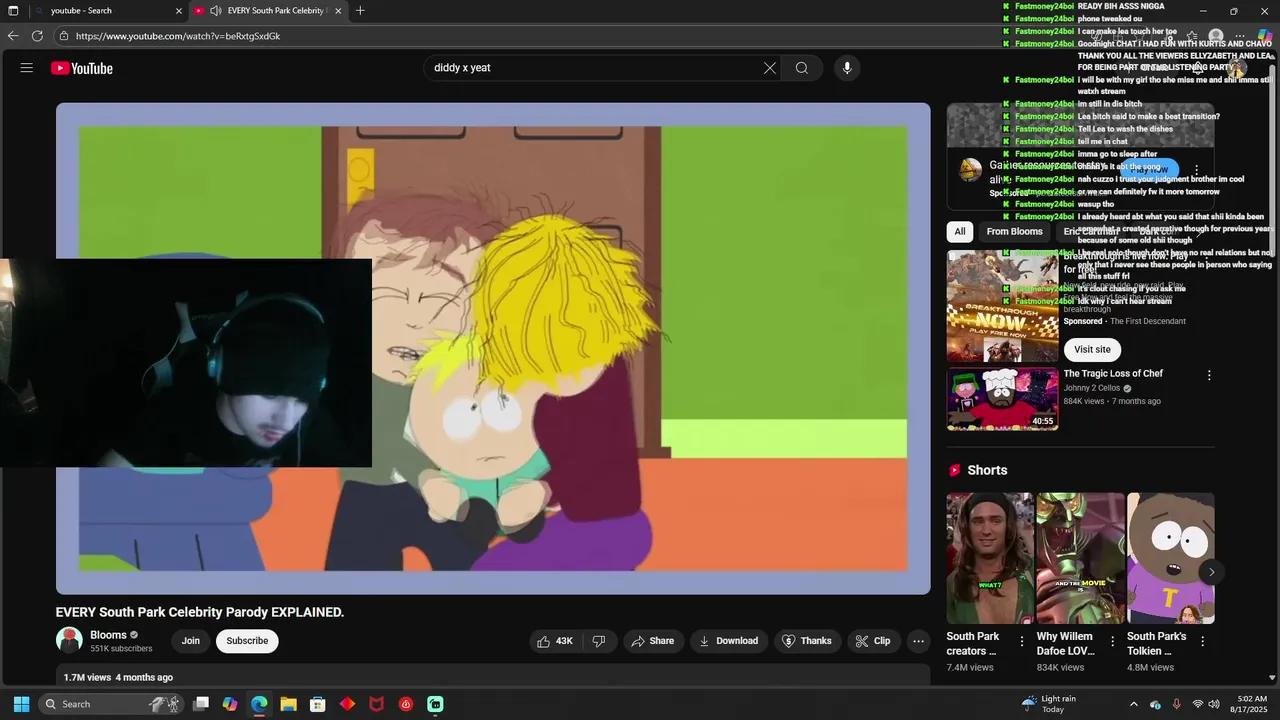Screen dimensions: 1280x720
Task: Open Sponsored ad options ellipsis in sidebar
Action: pyautogui.click(x=1197, y=169)
